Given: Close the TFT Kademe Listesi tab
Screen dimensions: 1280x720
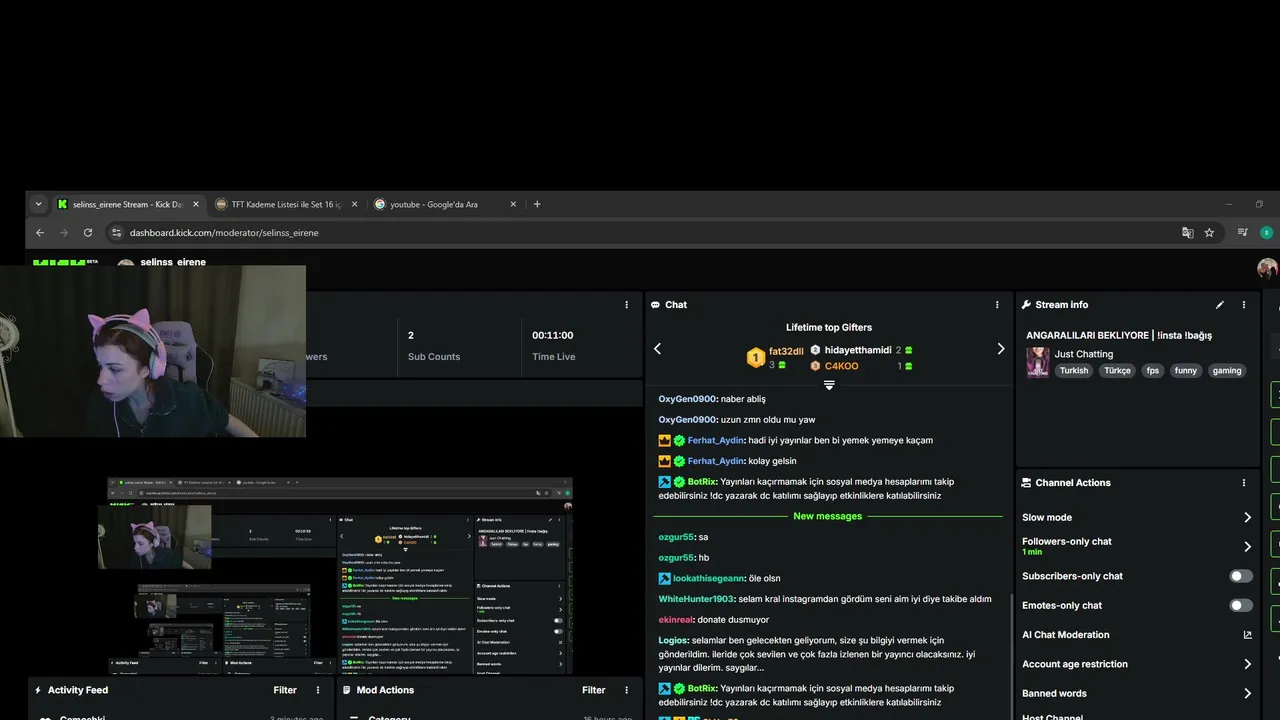Looking at the screenshot, I should point(354,204).
